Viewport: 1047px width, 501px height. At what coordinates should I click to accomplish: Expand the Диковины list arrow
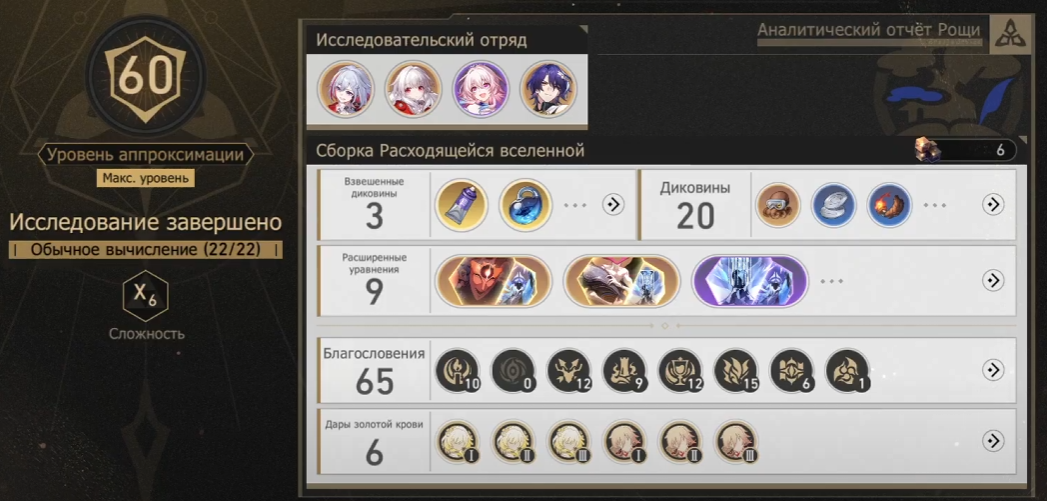point(994,205)
